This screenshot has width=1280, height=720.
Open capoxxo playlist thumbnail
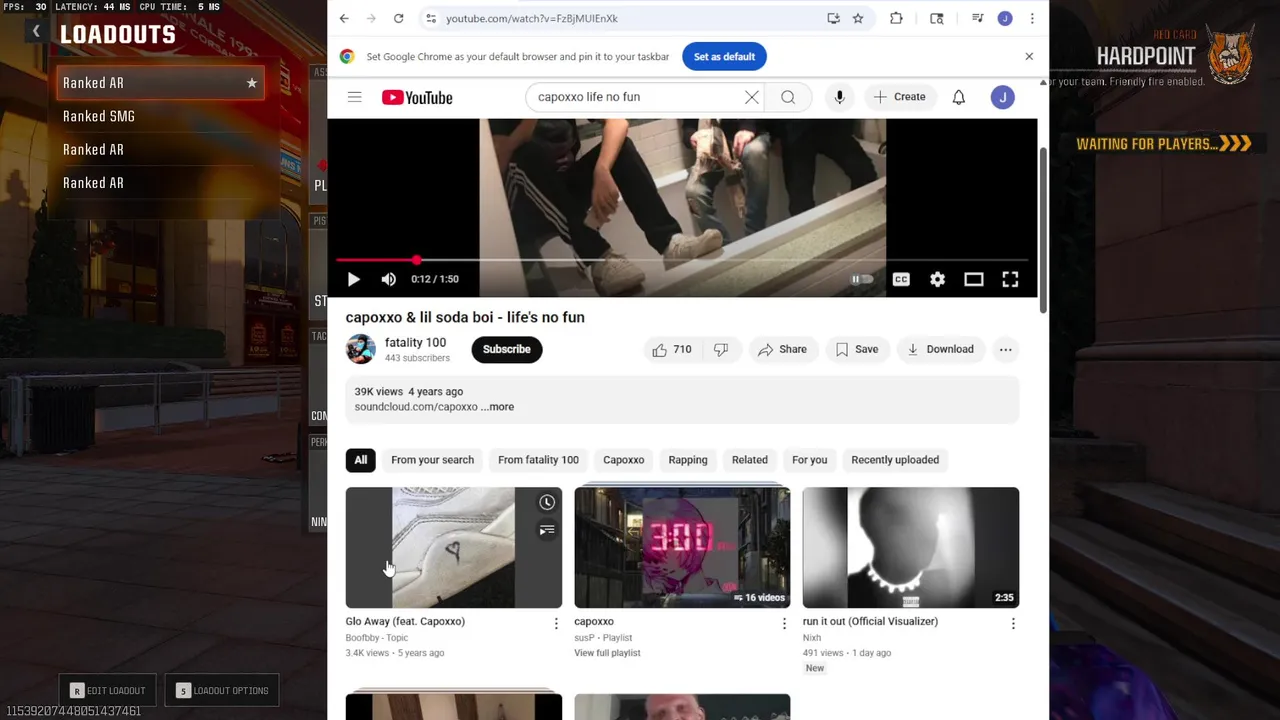[x=682, y=547]
